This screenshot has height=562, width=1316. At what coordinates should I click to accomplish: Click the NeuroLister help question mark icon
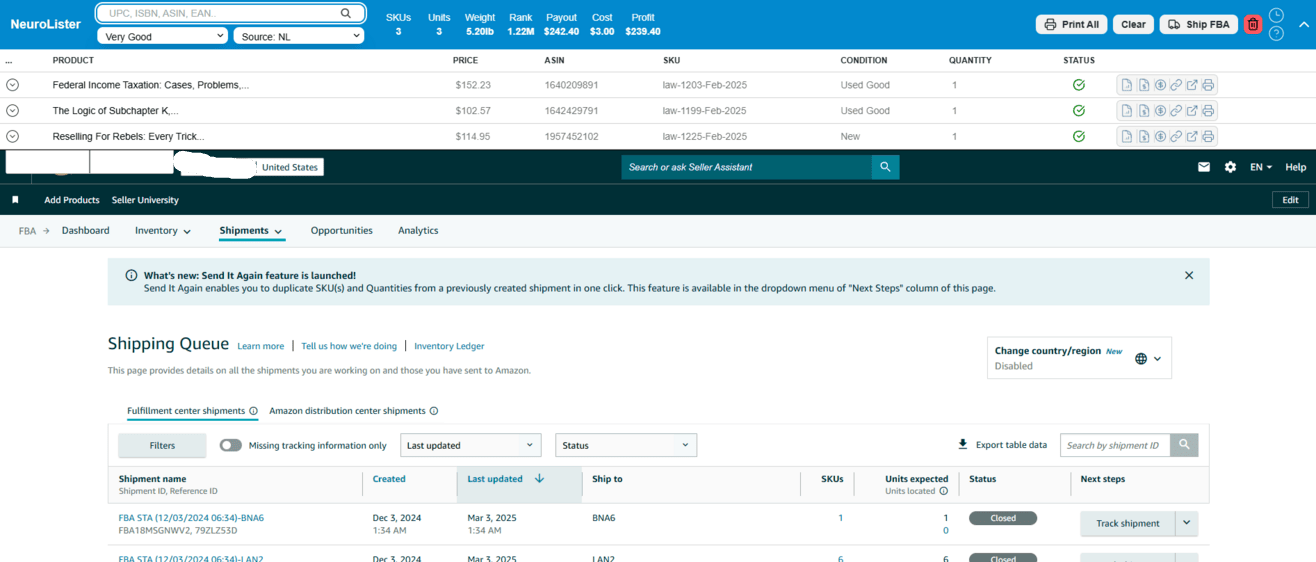(x=1276, y=34)
